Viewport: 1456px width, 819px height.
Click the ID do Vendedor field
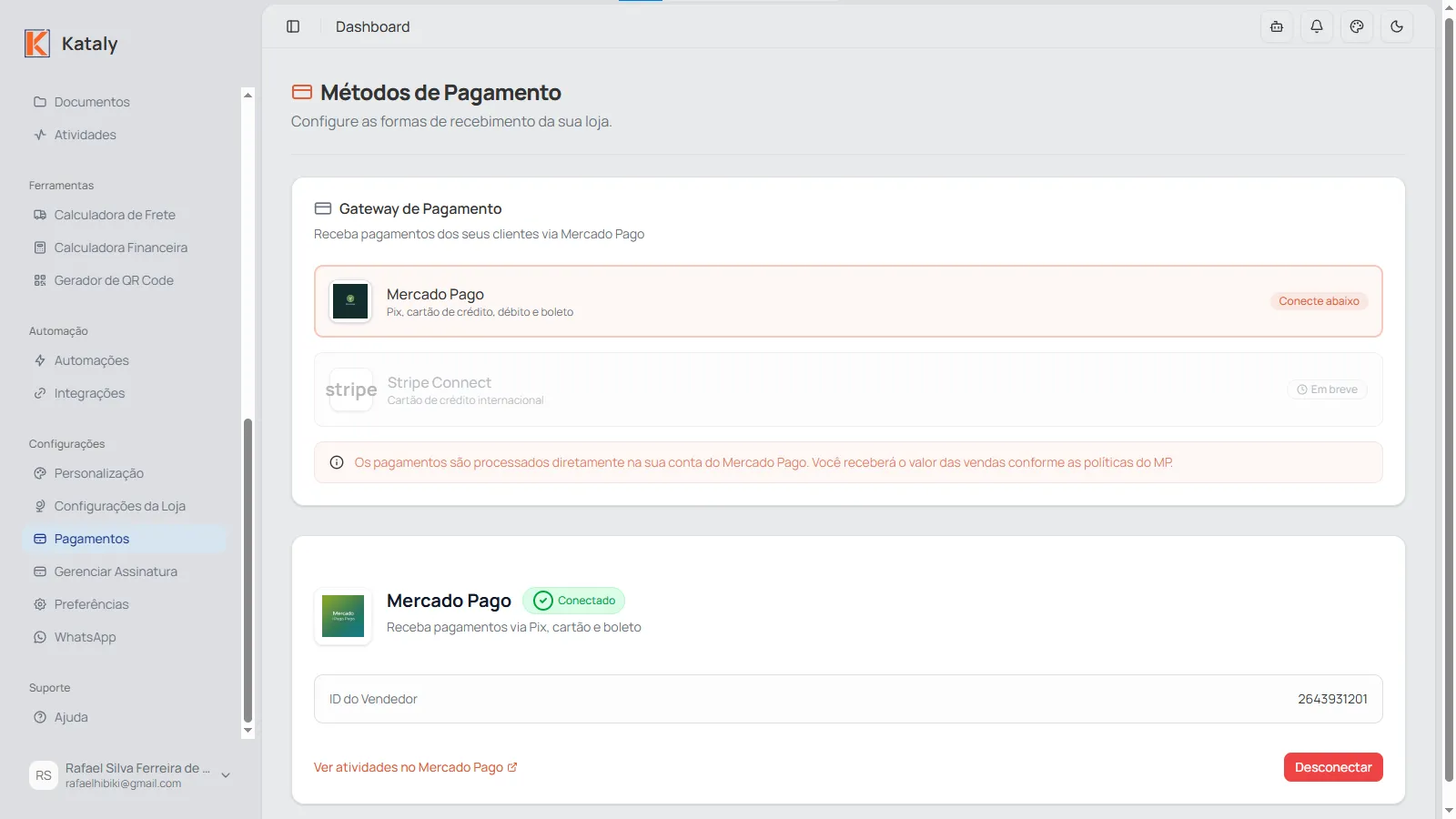(848, 699)
